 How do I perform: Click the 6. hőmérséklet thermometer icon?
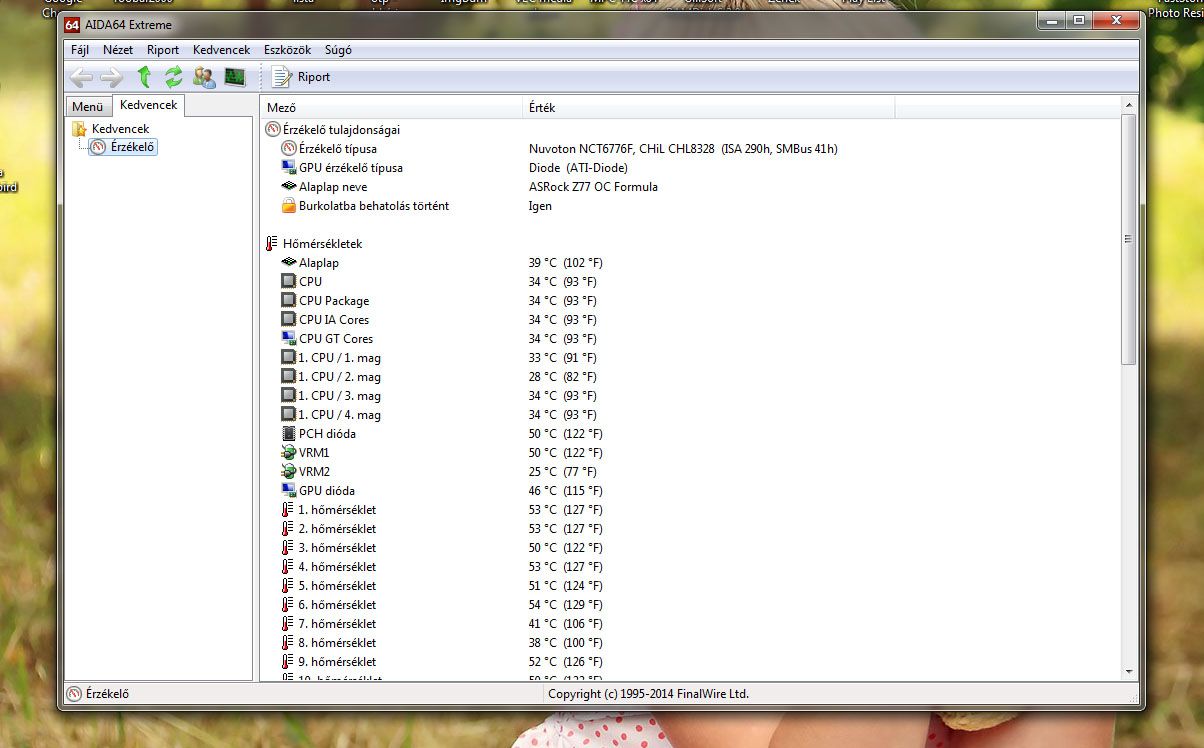click(288, 604)
